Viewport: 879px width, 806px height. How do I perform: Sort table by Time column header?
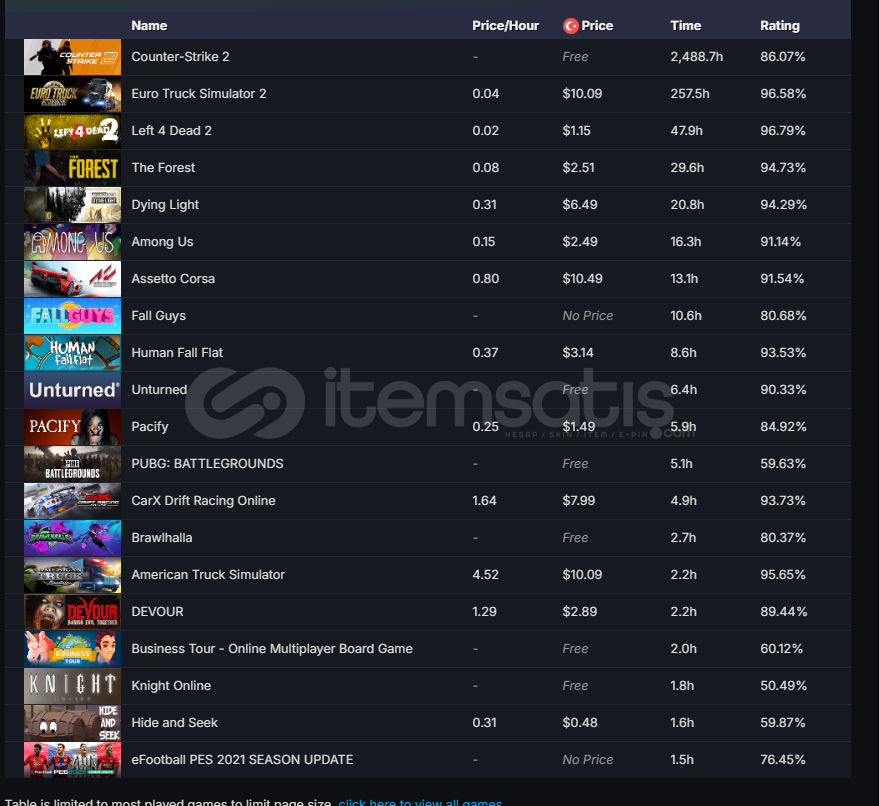(x=686, y=26)
